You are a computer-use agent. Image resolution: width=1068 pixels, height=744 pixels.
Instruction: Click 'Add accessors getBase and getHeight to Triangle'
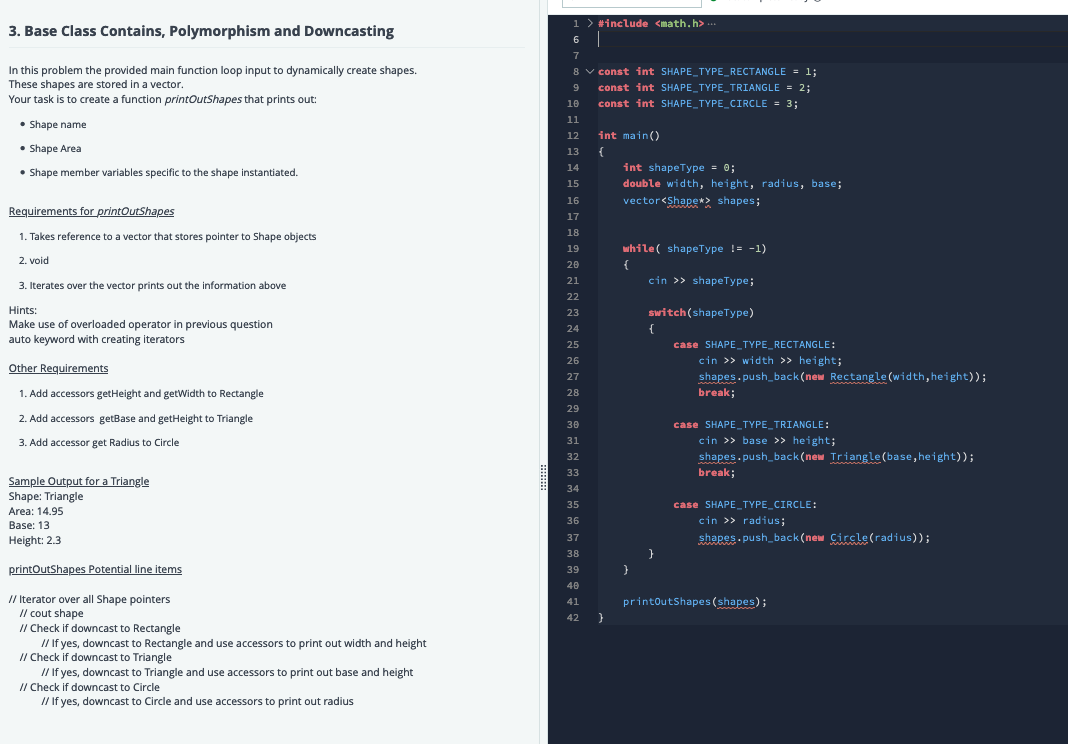[141, 418]
